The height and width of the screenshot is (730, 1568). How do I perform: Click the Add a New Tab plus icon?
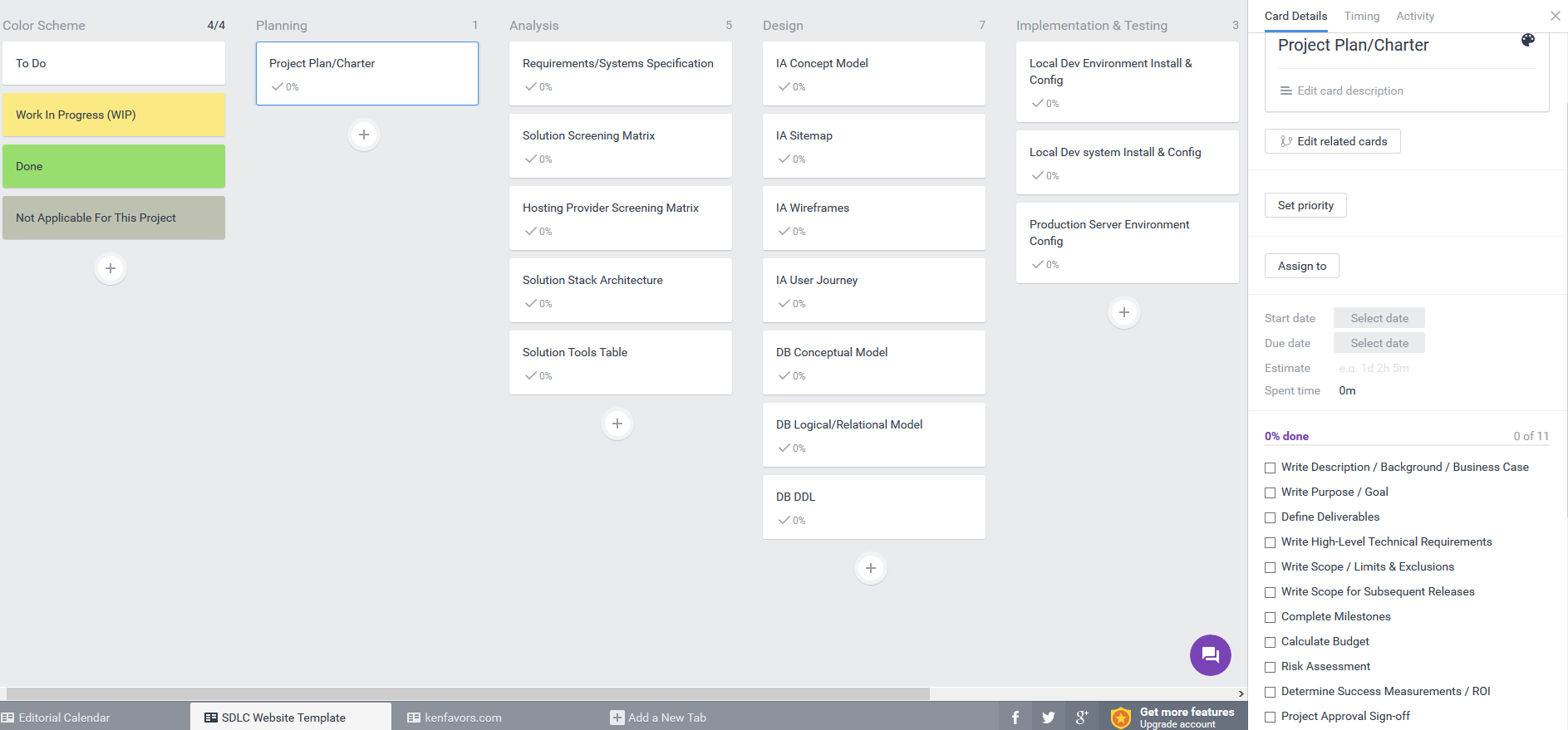(x=617, y=718)
